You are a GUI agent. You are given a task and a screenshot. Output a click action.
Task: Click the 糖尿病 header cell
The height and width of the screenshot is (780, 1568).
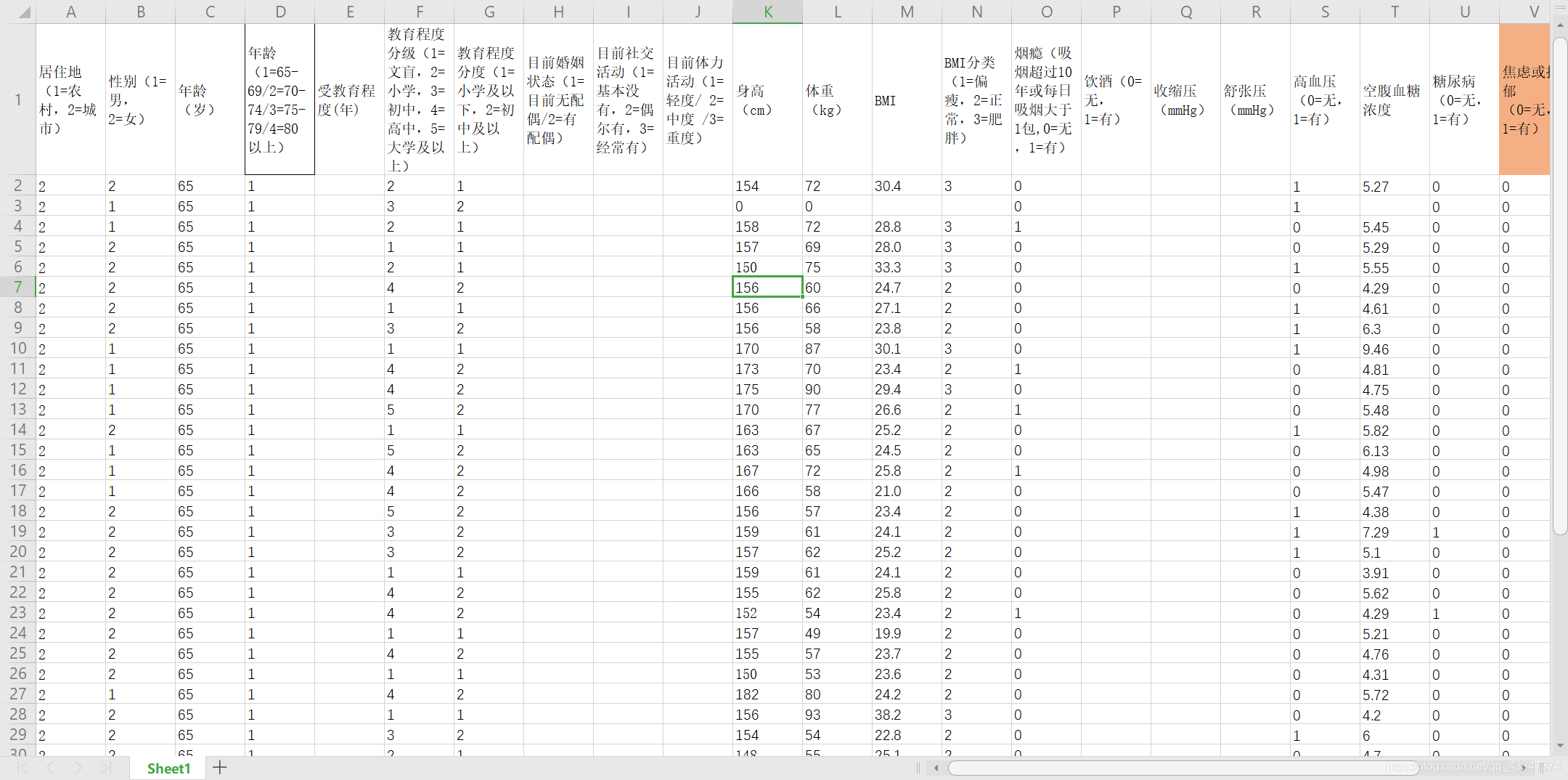click(1464, 99)
